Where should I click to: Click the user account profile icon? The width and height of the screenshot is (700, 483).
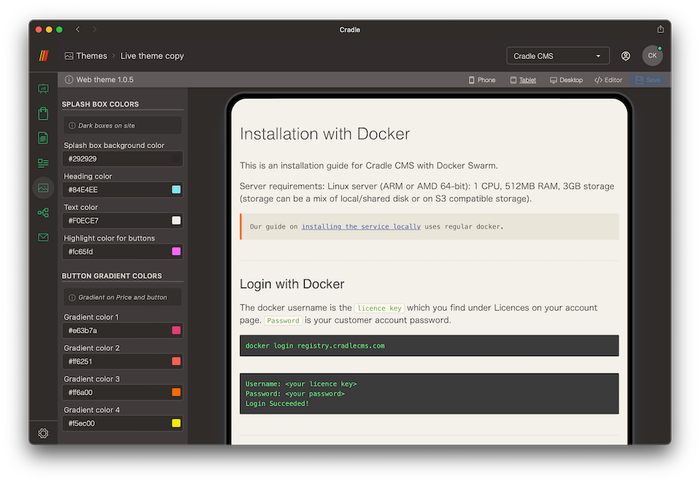(x=626, y=56)
